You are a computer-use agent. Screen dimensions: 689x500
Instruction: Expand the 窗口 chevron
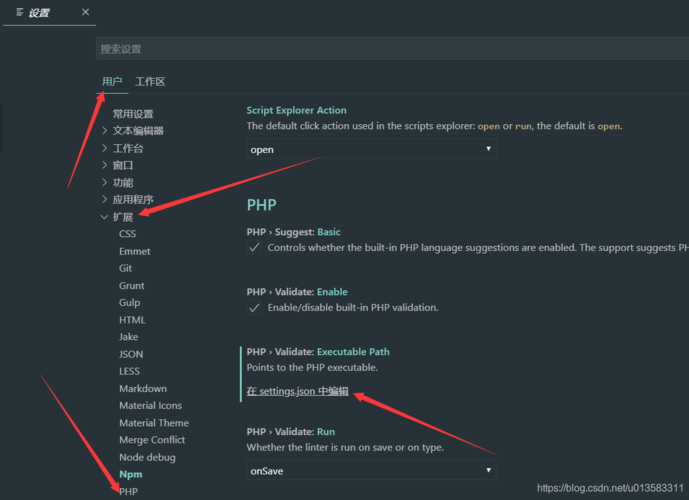click(x=105, y=165)
